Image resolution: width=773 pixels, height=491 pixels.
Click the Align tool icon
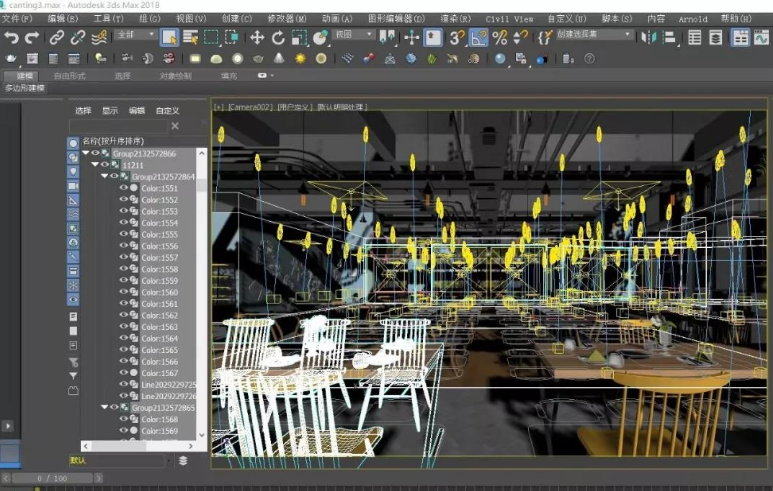(669, 37)
